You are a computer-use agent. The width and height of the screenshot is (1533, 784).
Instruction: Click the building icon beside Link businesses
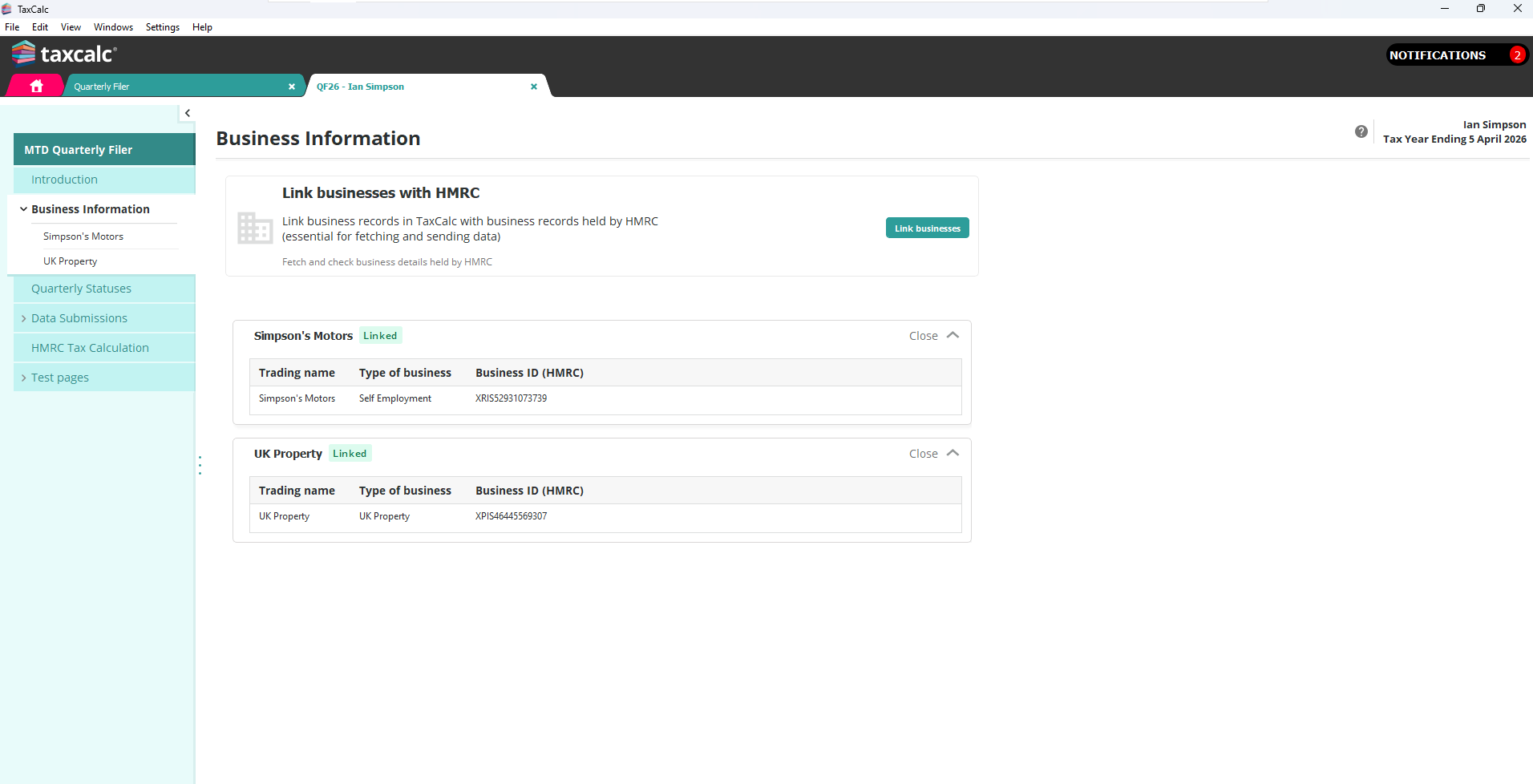pos(255,228)
